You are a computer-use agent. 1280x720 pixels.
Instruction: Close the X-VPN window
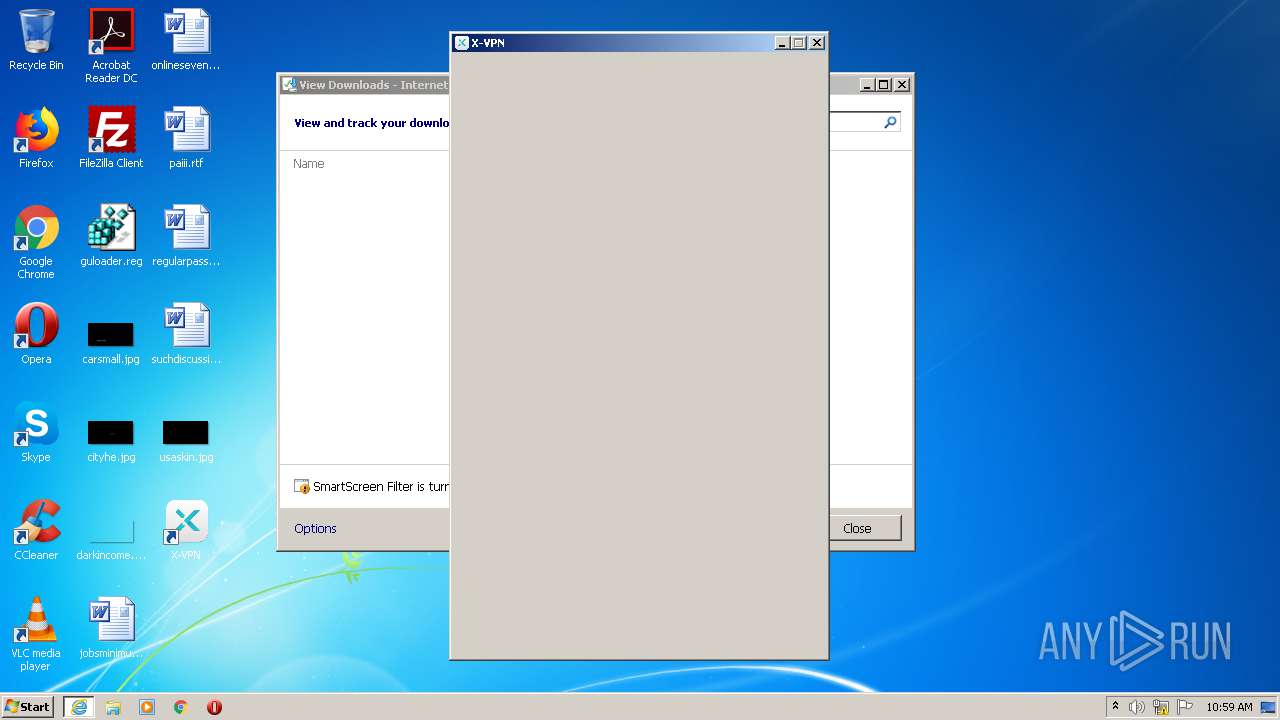click(817, 43)
